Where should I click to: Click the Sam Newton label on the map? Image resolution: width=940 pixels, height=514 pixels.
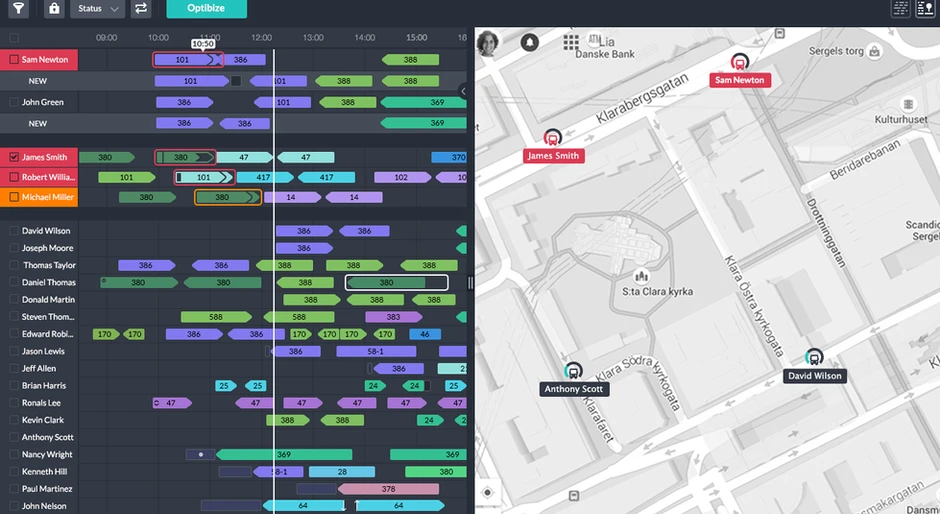click(x=740, y=80)
